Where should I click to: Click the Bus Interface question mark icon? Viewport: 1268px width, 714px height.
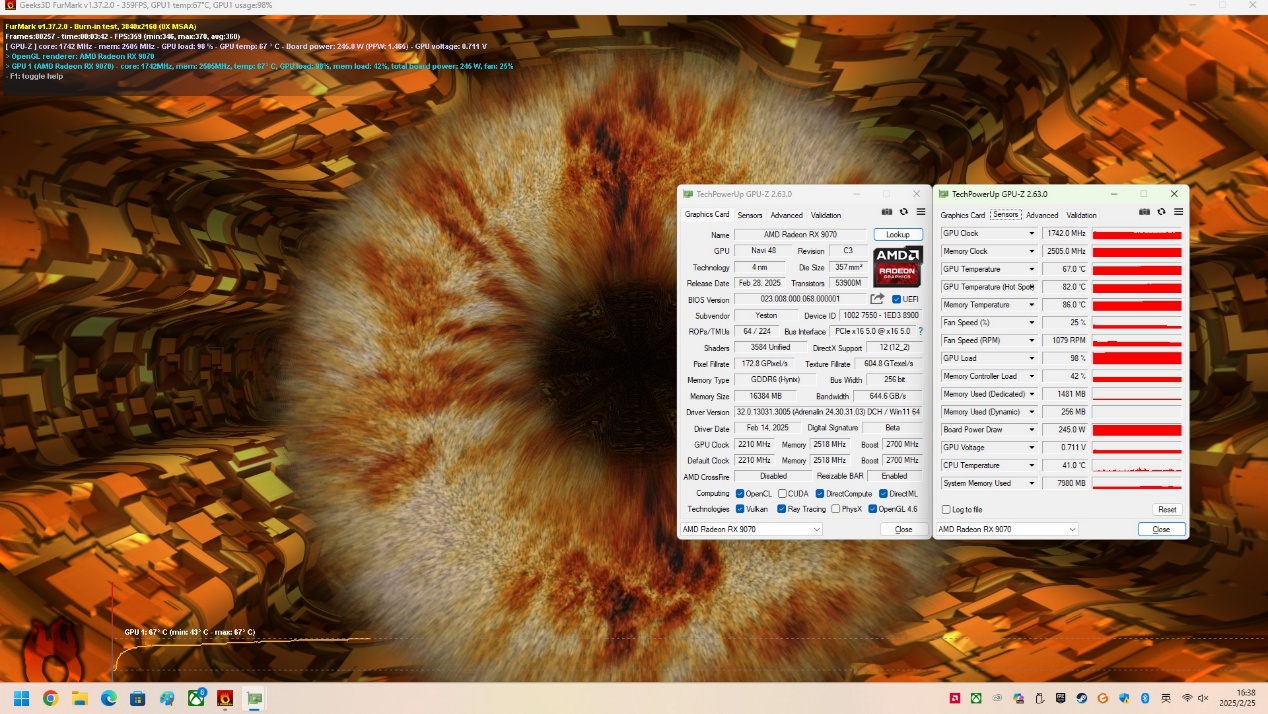pos(920,331)
